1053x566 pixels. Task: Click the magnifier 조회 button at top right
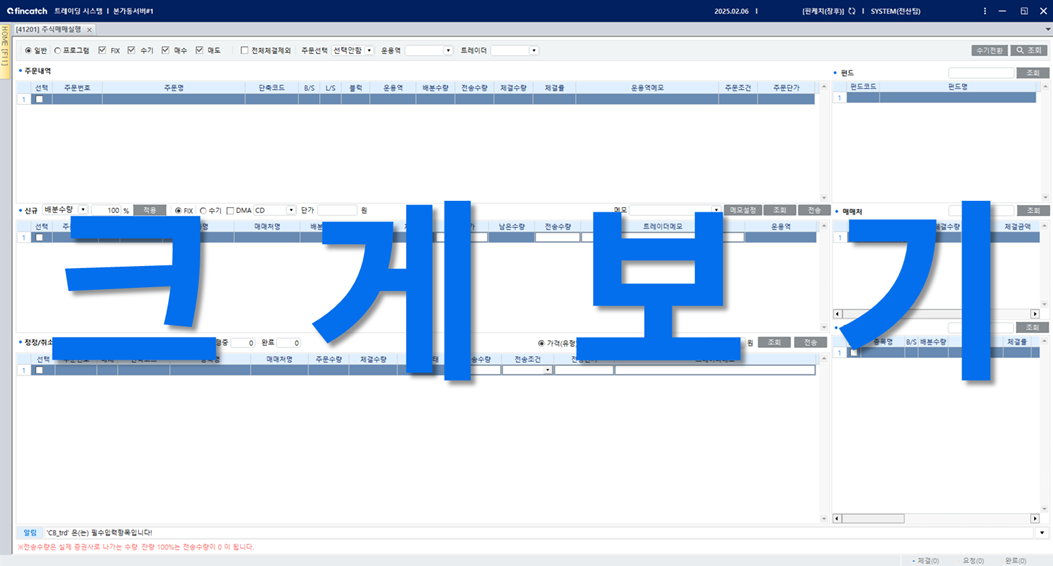pyautogui.click(x=1028, y=50)
